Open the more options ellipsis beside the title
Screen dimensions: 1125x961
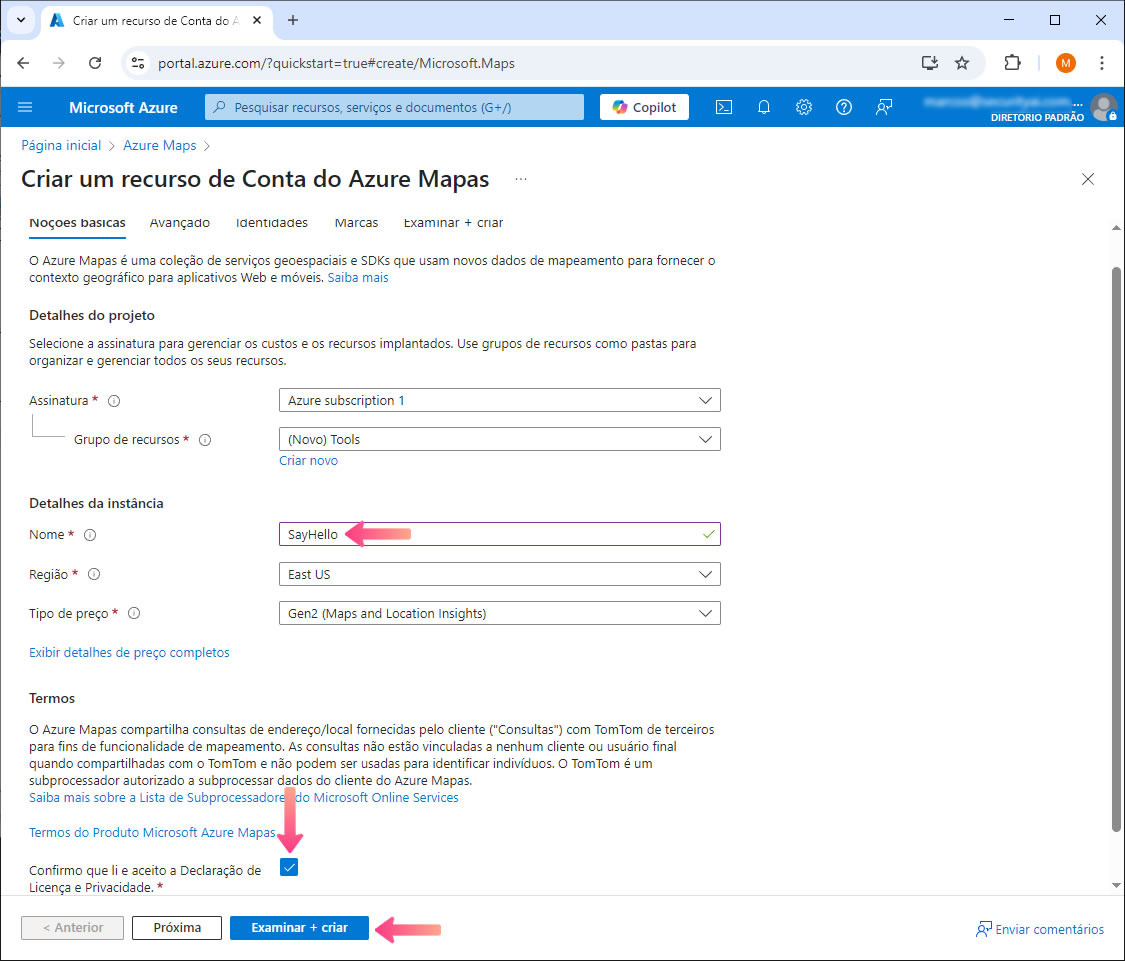pyautogui.click(x=521, y=179)
